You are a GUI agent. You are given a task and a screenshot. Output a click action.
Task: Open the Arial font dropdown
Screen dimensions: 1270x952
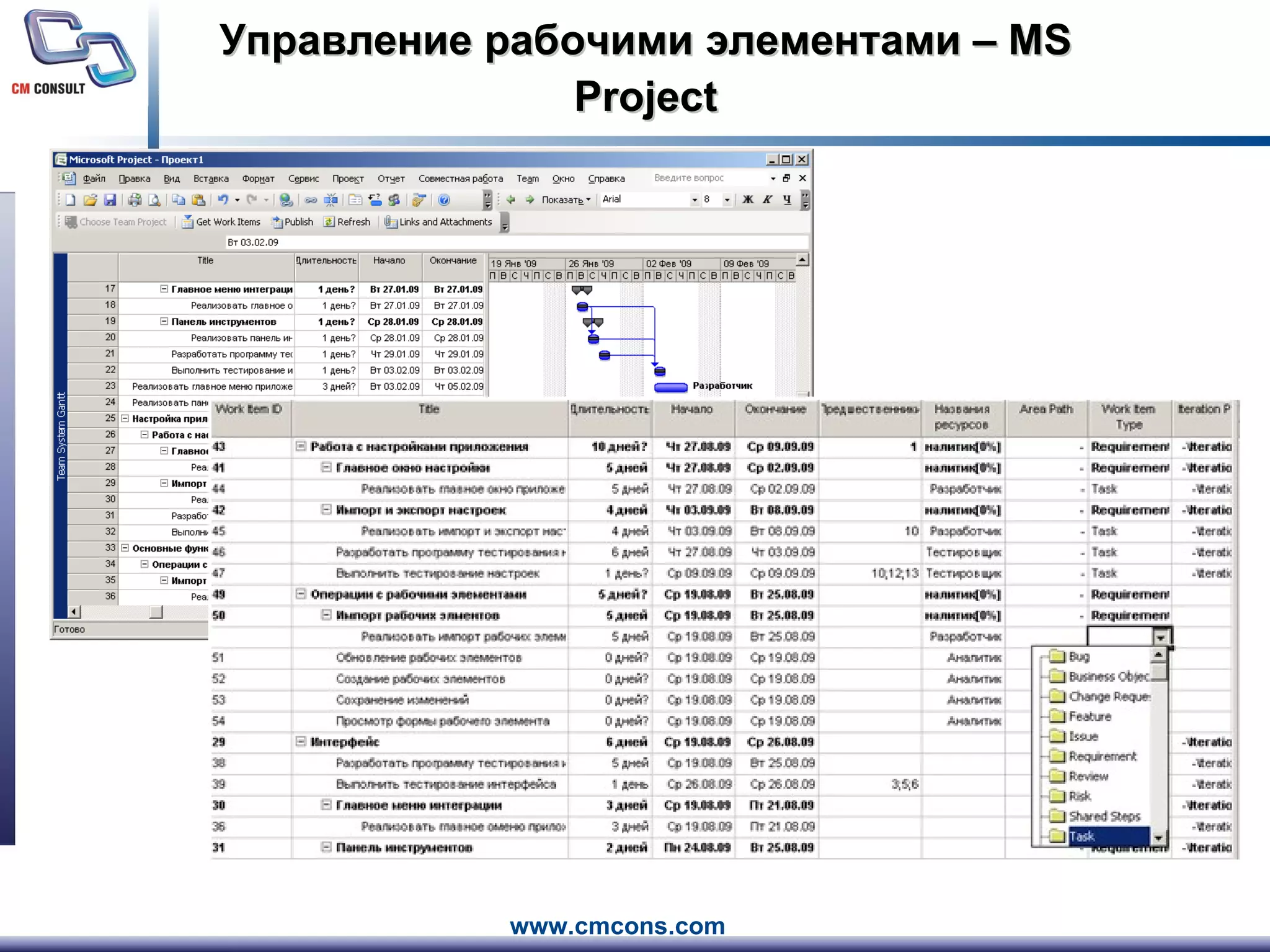[695, 200]
